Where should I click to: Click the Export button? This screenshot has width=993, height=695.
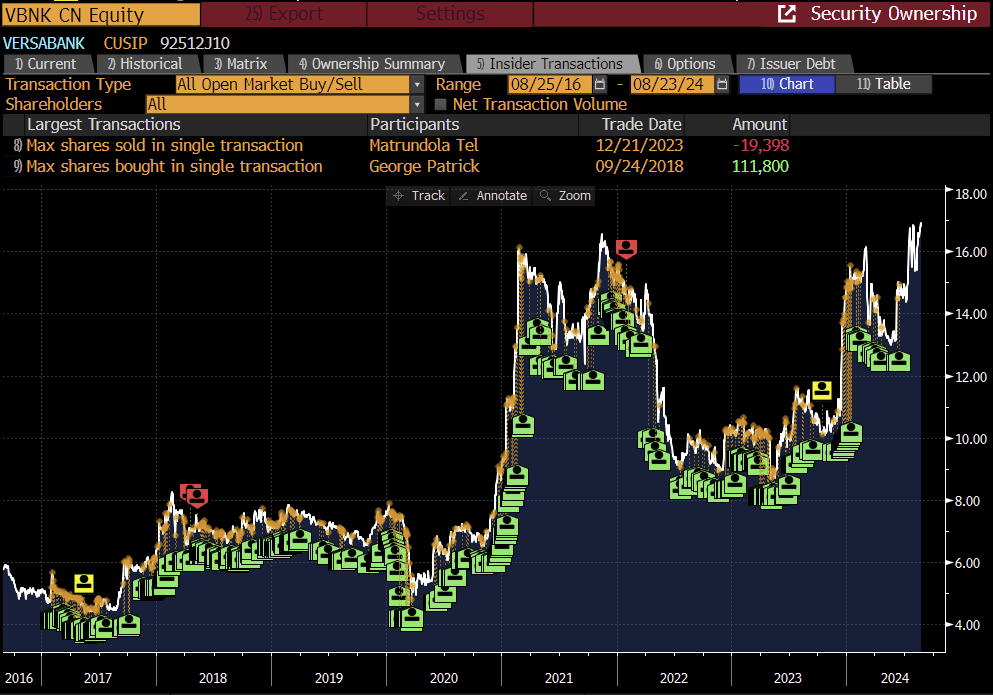coord(284,14)
